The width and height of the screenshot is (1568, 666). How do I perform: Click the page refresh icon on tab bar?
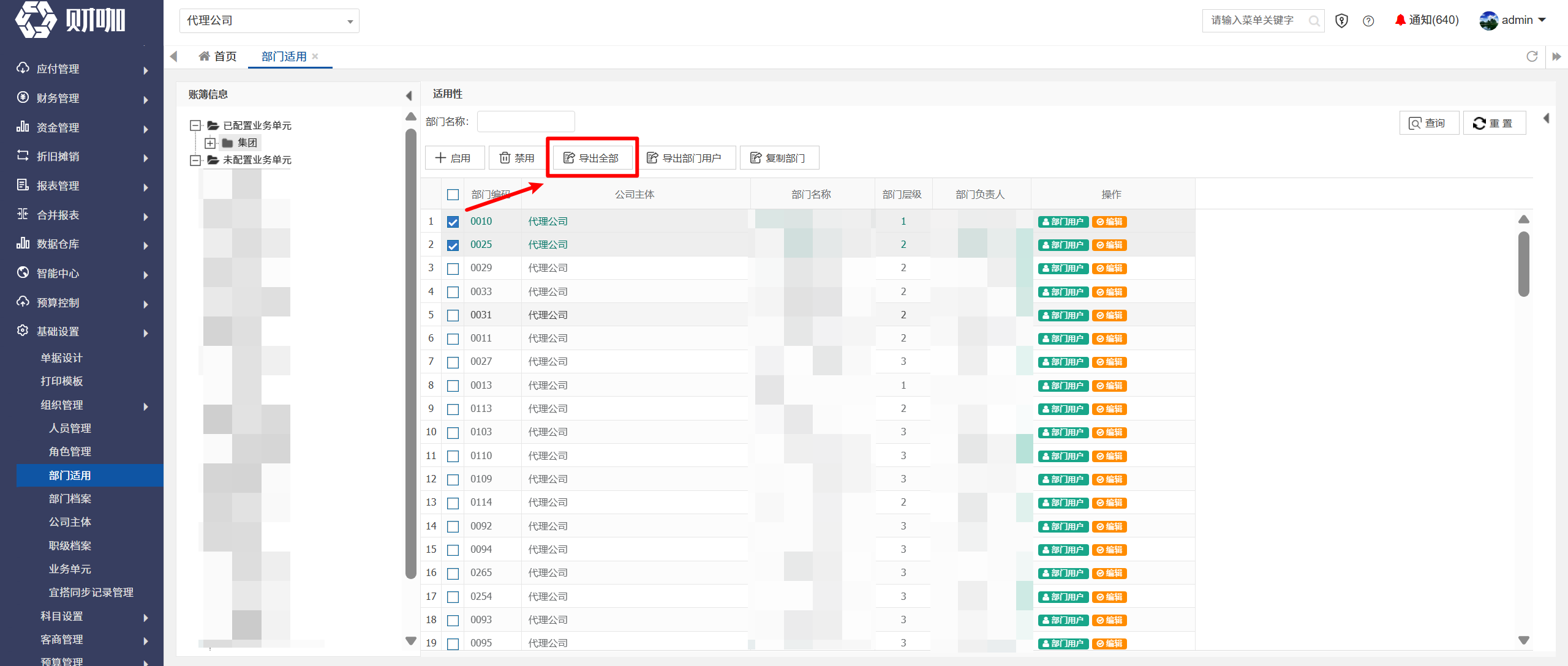(1532, 56)
